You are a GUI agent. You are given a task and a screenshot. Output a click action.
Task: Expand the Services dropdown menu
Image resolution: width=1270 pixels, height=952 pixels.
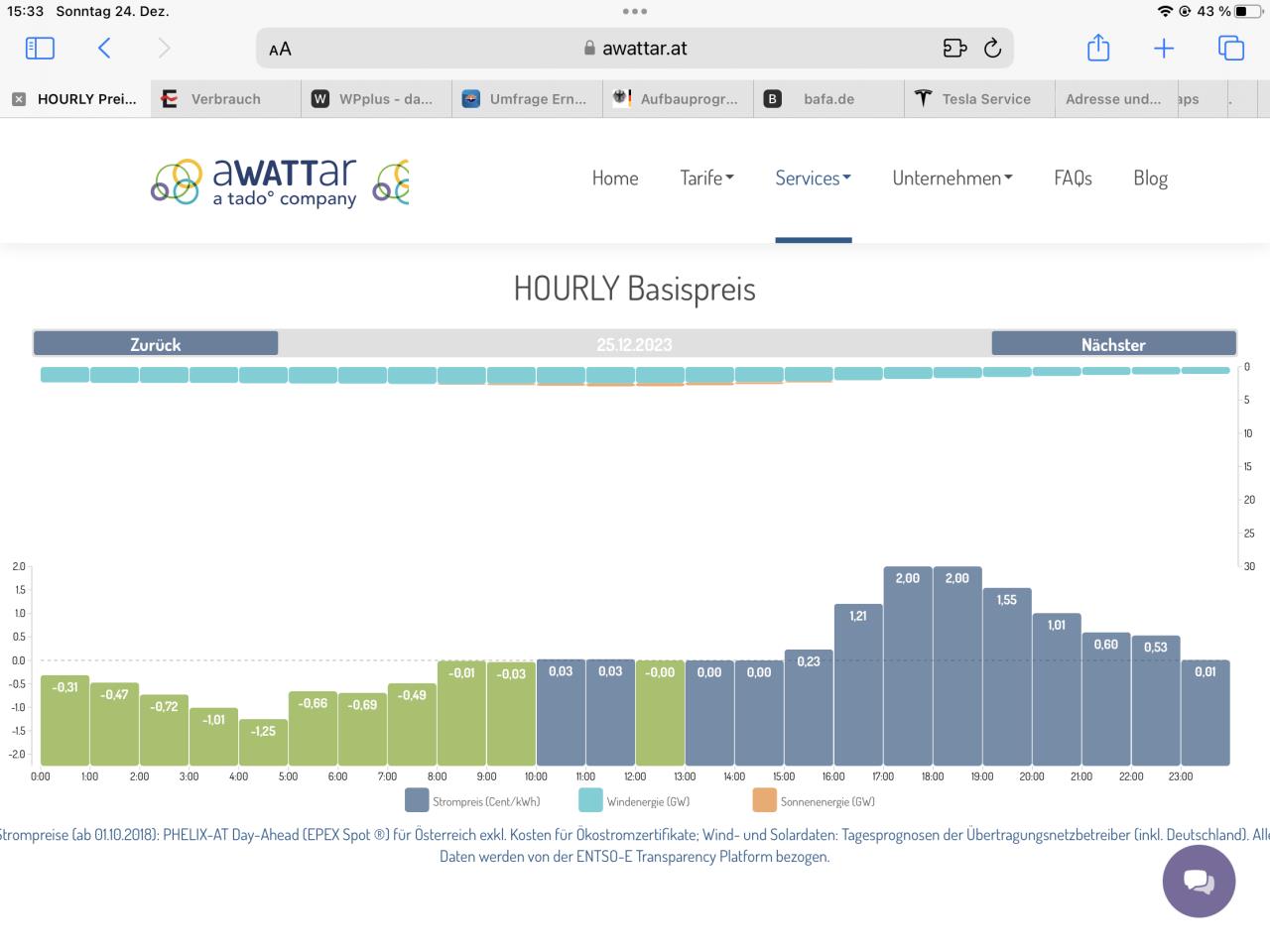point(813,178)
